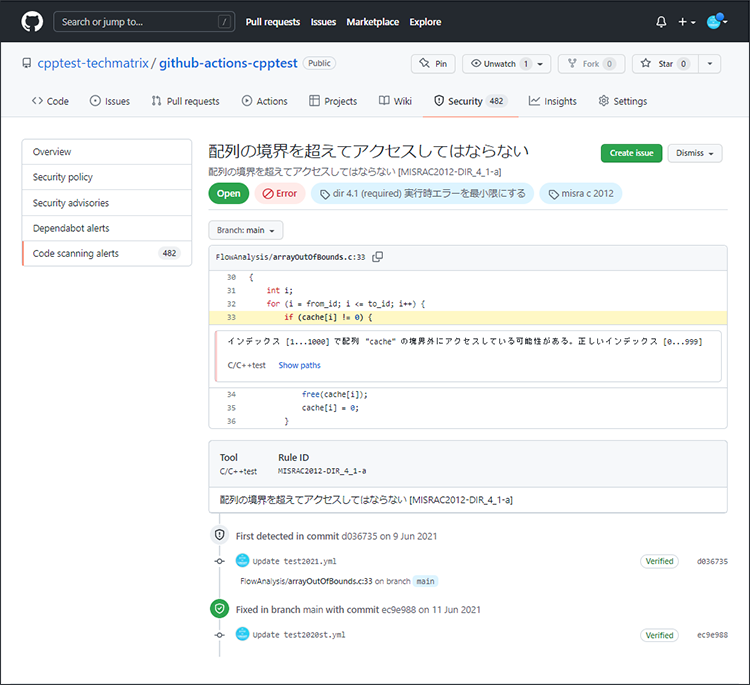Viewport: 750px width, 685px height.
Task: Select Overview in security sidebar
Action: [107, 152]
